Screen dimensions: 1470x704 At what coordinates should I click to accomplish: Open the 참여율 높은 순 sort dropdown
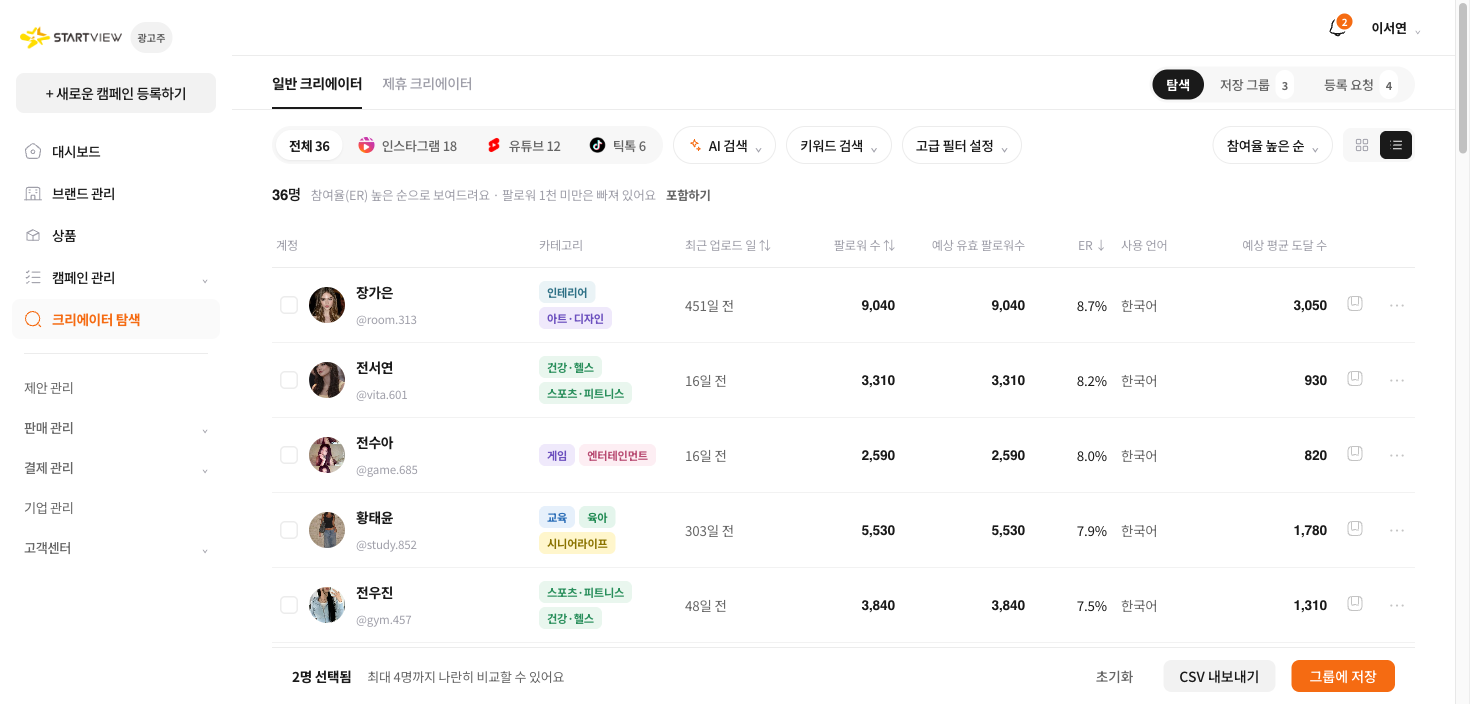tap(1272, 145)
